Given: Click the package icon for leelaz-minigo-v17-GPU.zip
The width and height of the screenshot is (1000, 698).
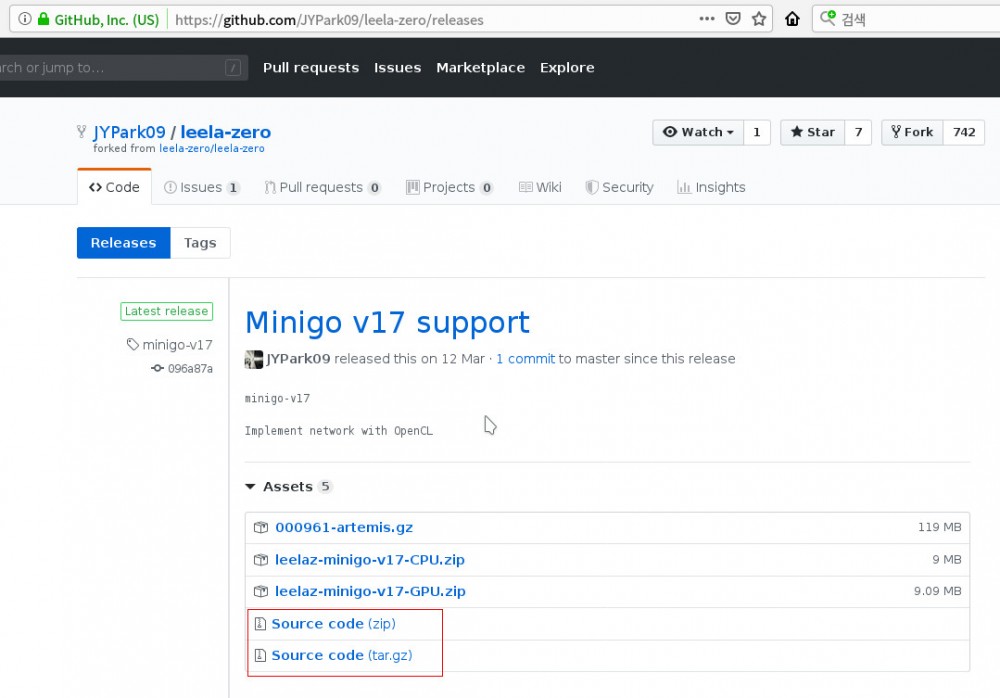Looking at the screenshot, I should pos(261,591).
